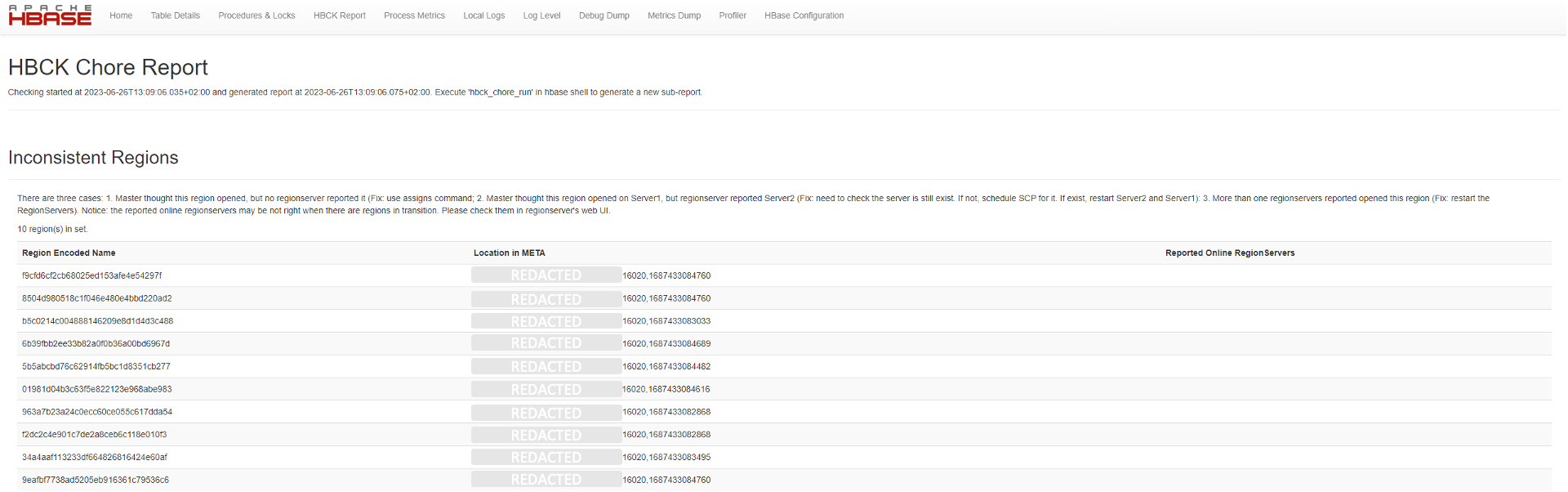
Task: Open Debug Dump from the navbar
Action: click(604, 16)
